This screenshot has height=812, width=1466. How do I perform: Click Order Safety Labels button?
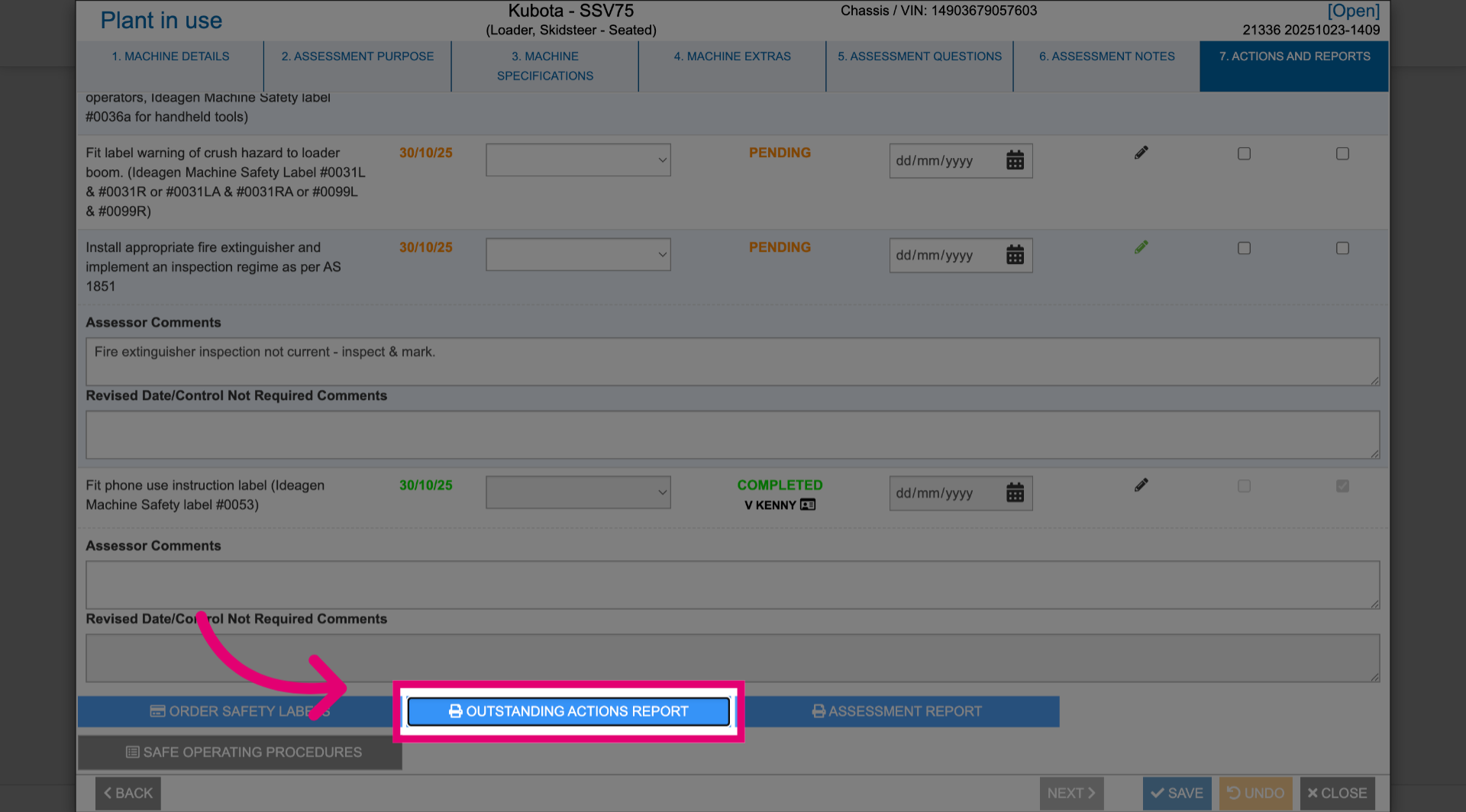240,711
